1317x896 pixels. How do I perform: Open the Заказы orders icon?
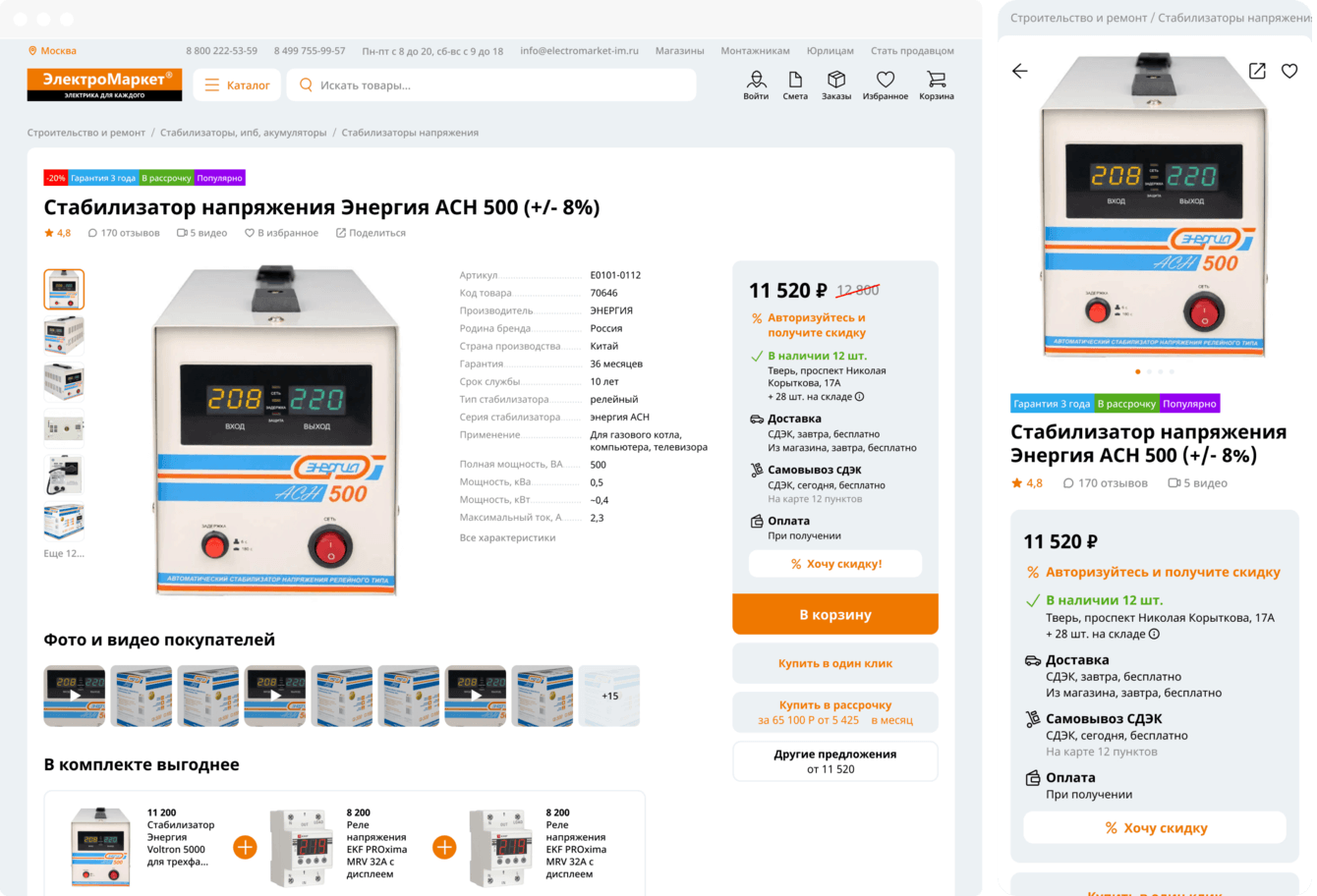836,84
